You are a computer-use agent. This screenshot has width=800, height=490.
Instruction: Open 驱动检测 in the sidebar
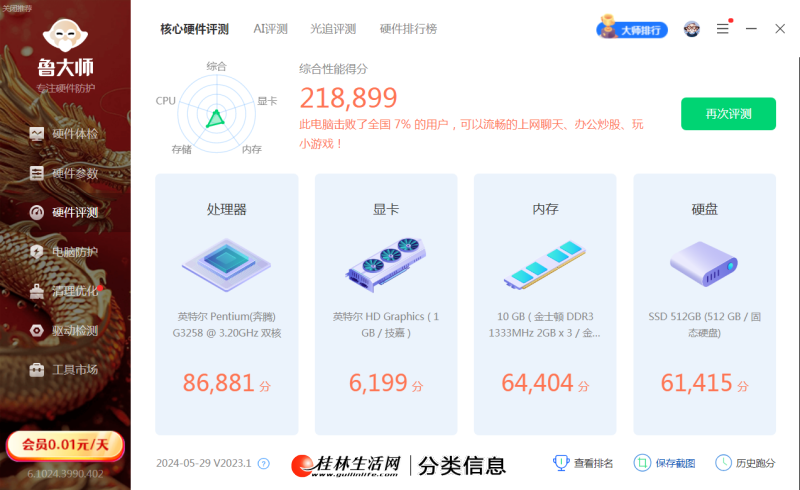coord(65,330)
